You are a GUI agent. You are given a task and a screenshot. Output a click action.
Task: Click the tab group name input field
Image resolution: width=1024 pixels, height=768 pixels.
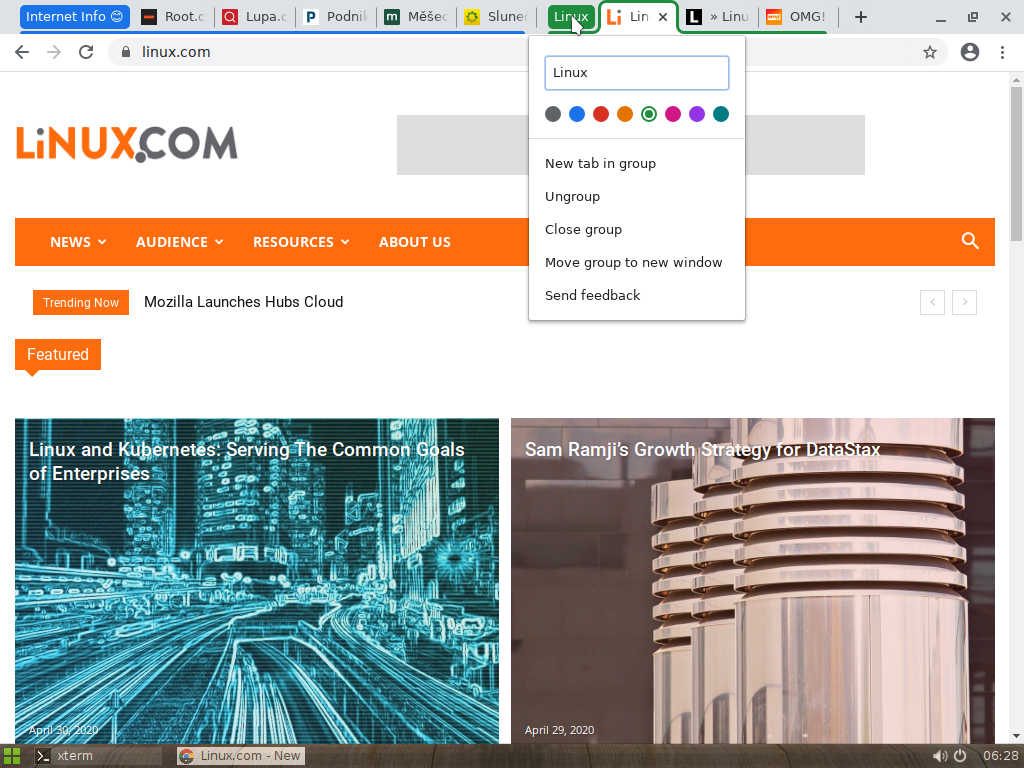coord(636,72)
